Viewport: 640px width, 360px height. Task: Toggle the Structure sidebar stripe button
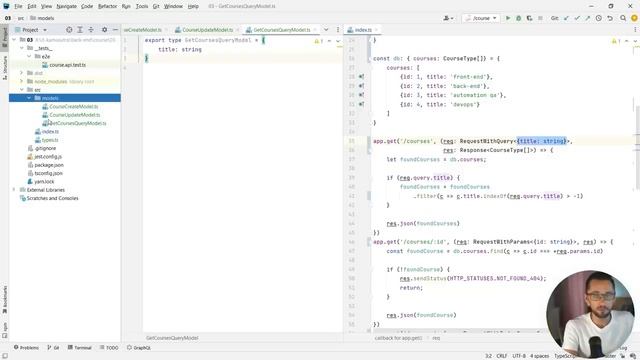click(x=5, y=68)
